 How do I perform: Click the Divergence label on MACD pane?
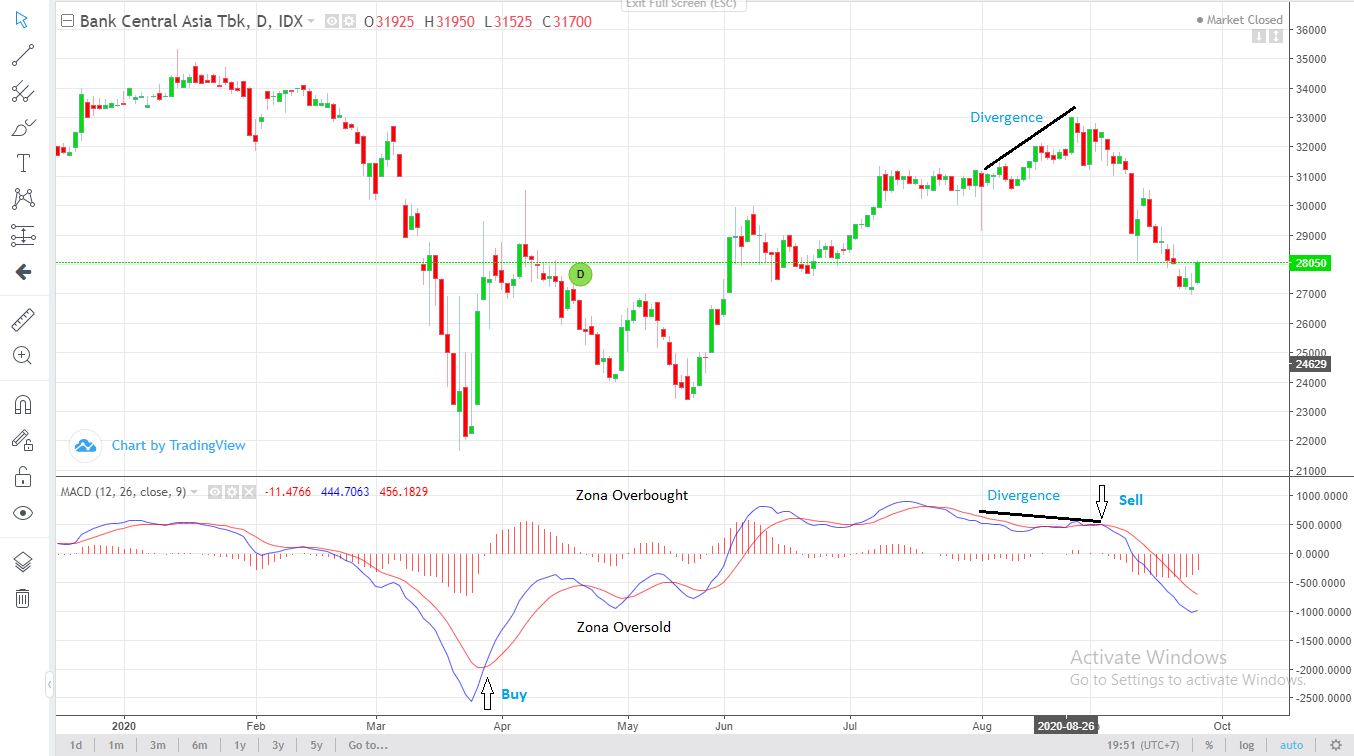pos(1023,495)
